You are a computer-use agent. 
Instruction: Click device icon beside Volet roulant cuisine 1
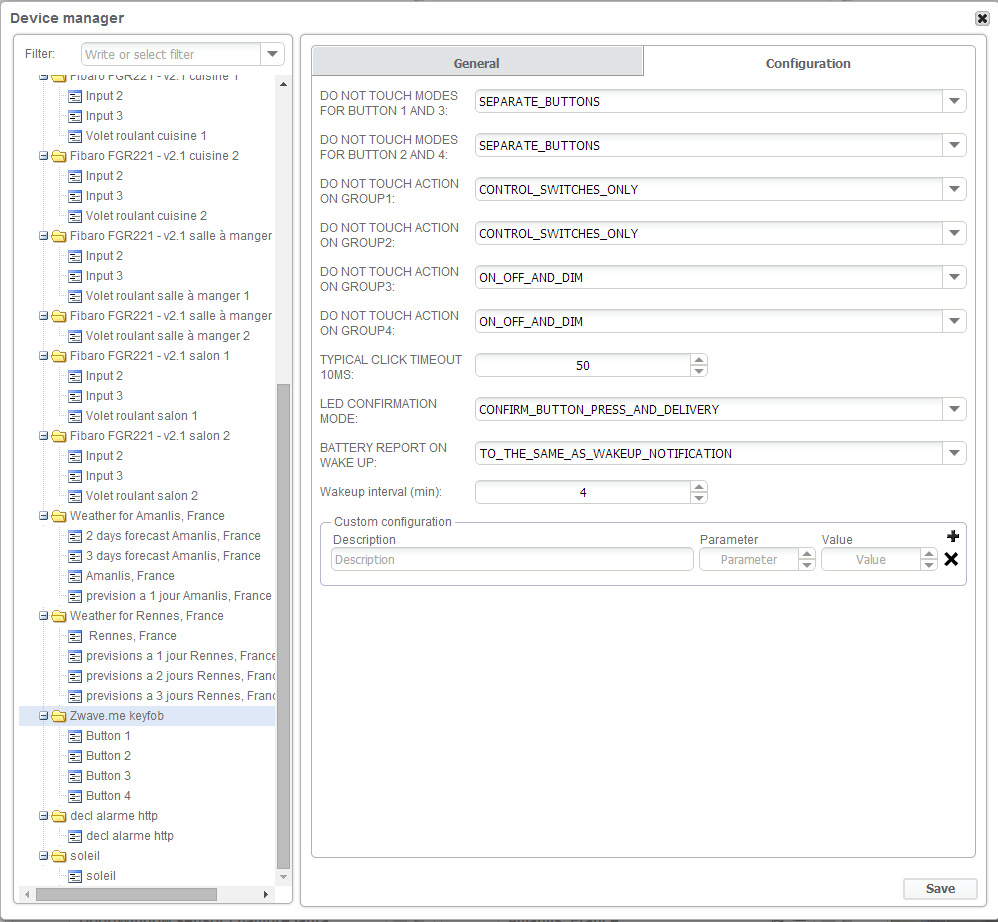(75, 136)
